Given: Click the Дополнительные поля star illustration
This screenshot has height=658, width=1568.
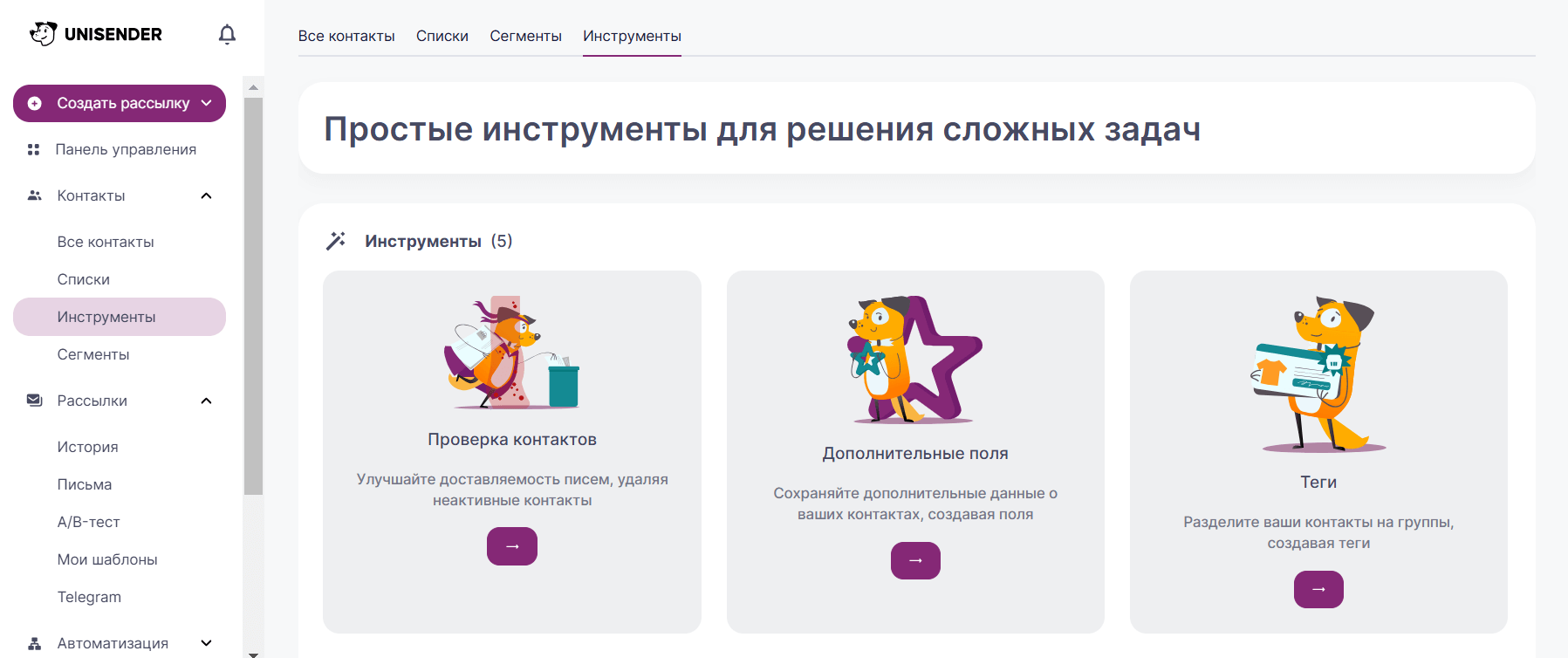Looking at the screenshot, I should click(915, 360).
